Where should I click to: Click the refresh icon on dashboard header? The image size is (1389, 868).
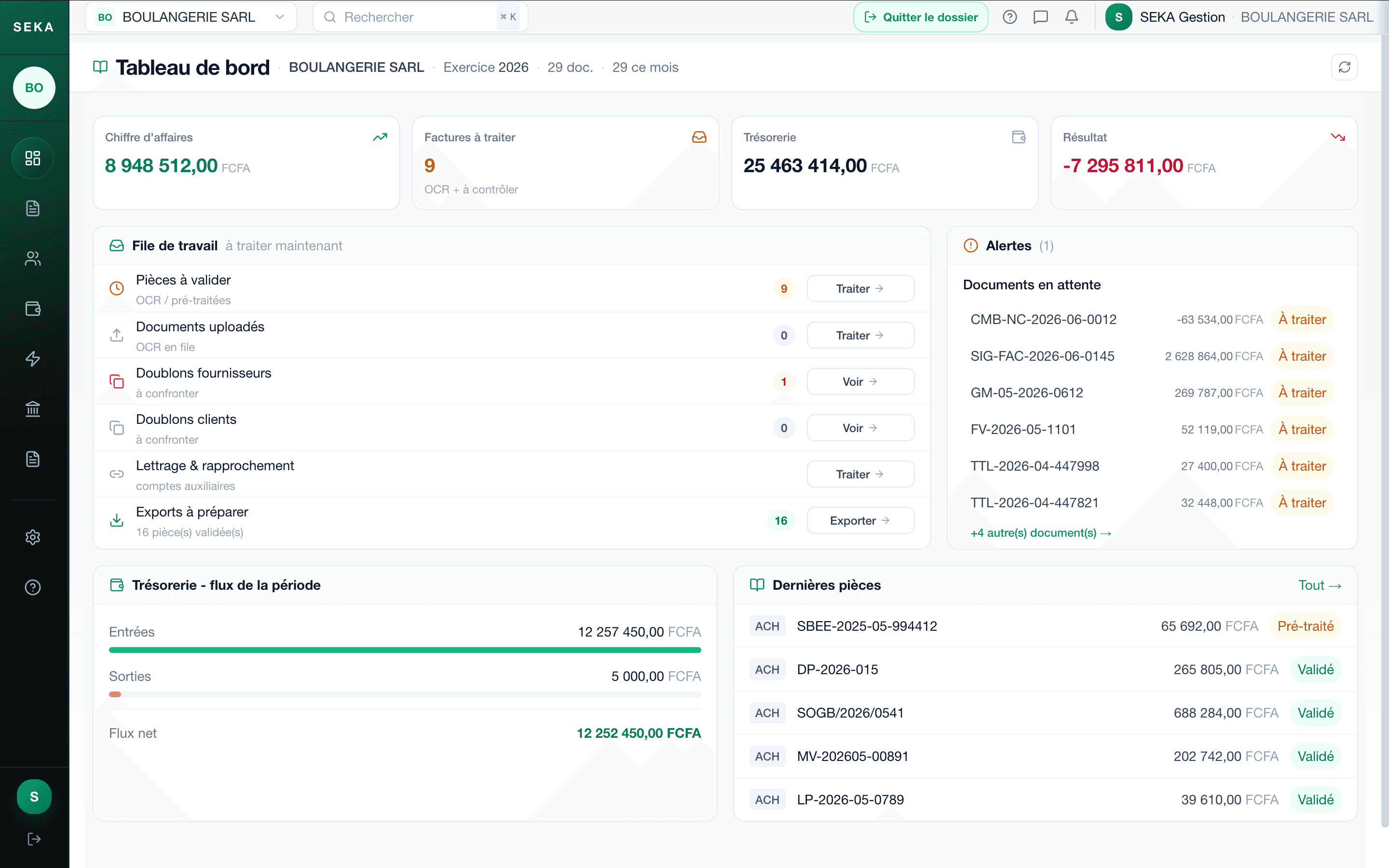(1344, 67)
